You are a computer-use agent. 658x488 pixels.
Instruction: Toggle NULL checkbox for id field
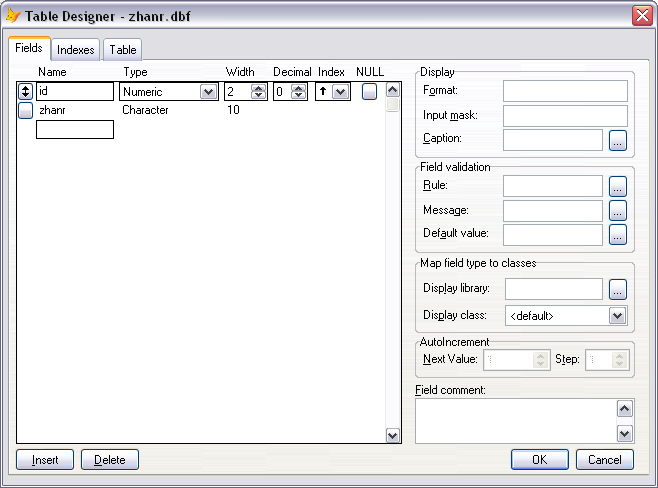(369, 91)
